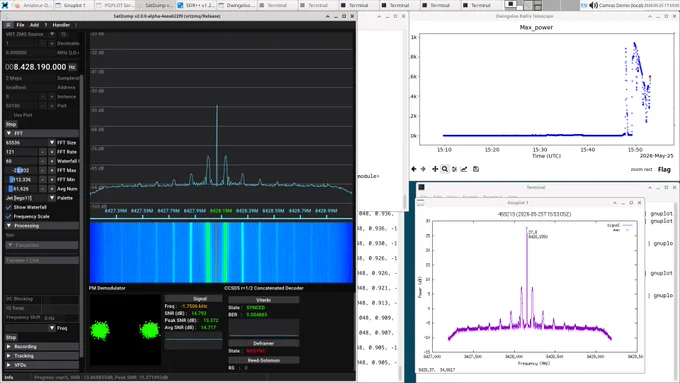Screen dimensions: 680x383
Task: Decrease the Port value
Action: (x=42, y=106)
